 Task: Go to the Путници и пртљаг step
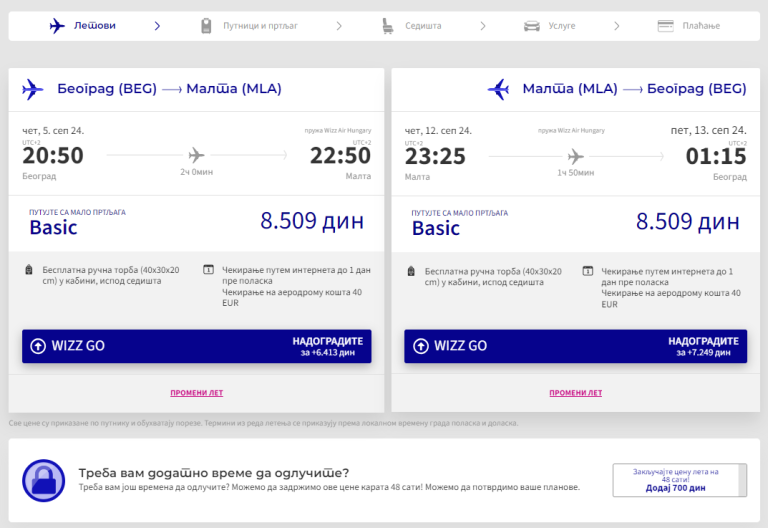coord(260,26)
